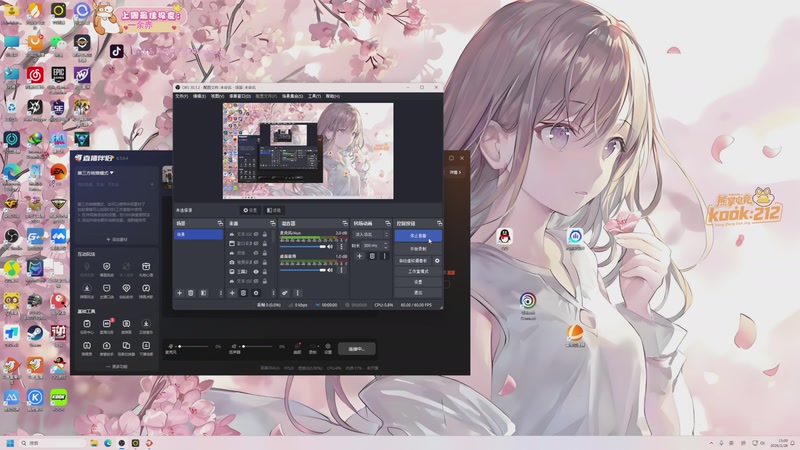The height and width of the screenshot is (450, 800).
Task: Undock the Audio Mixer panel float icon
Action: [345, 223]
